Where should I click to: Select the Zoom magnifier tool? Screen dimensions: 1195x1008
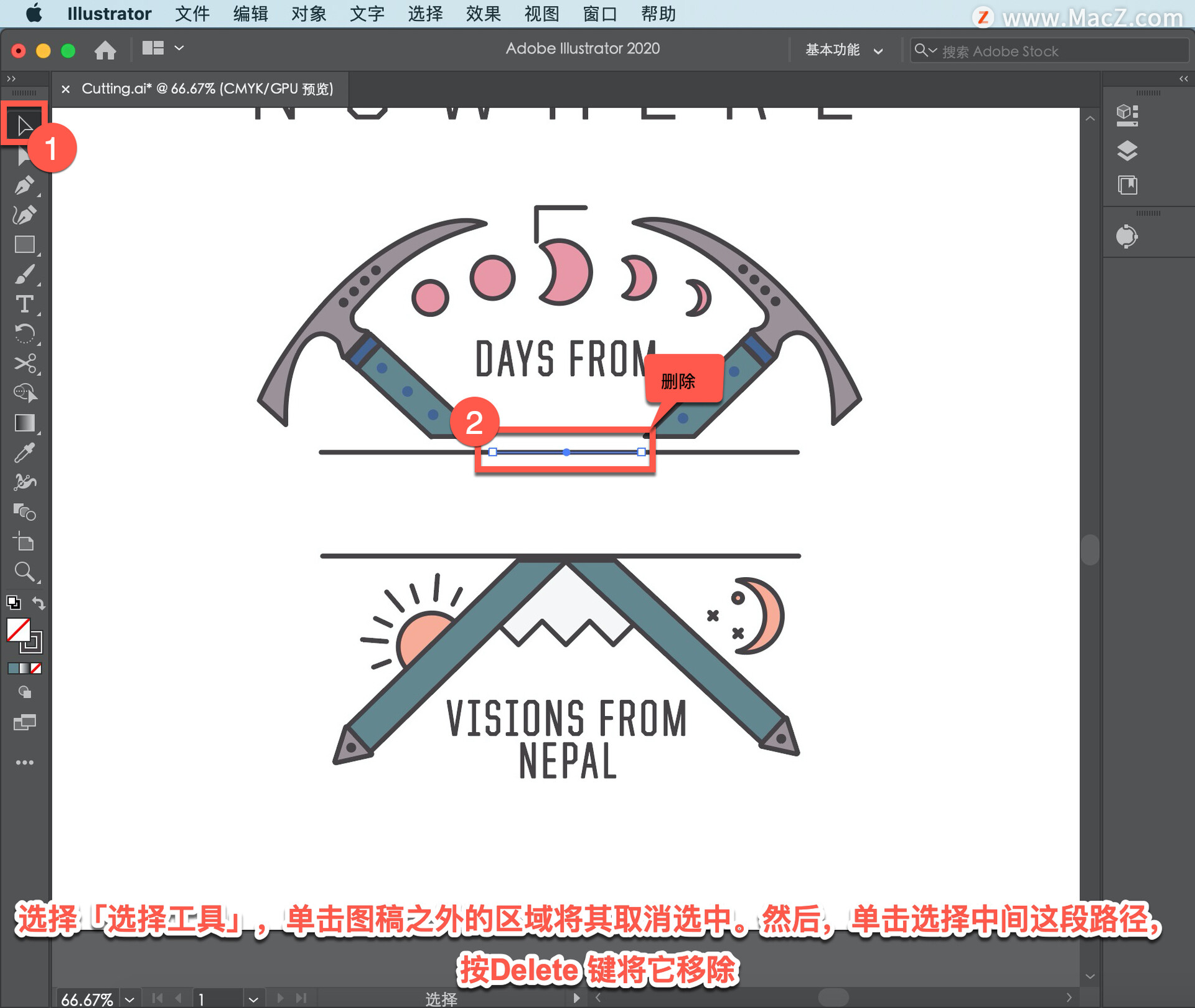(x=24, y=572)
